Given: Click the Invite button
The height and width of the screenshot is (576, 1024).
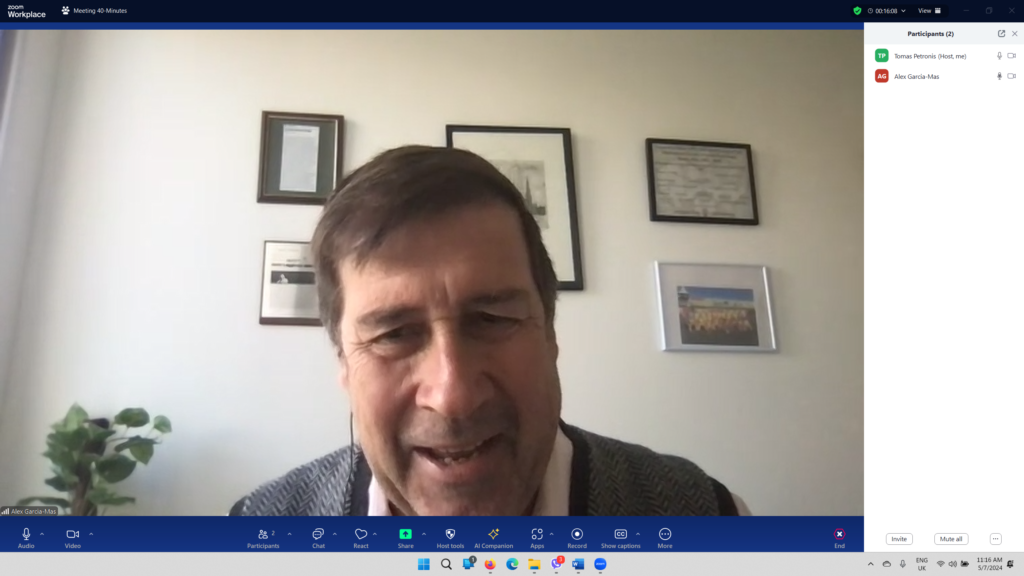Looking at the screenshot, I should (x=899, y=539).
